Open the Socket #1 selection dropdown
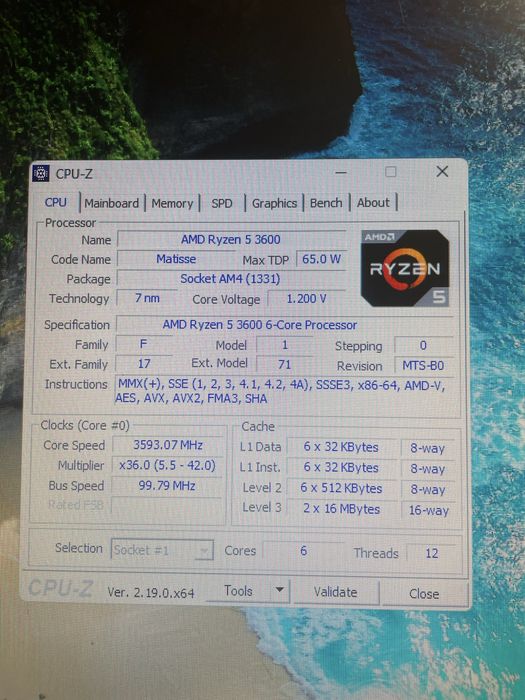 click(162, 550)
